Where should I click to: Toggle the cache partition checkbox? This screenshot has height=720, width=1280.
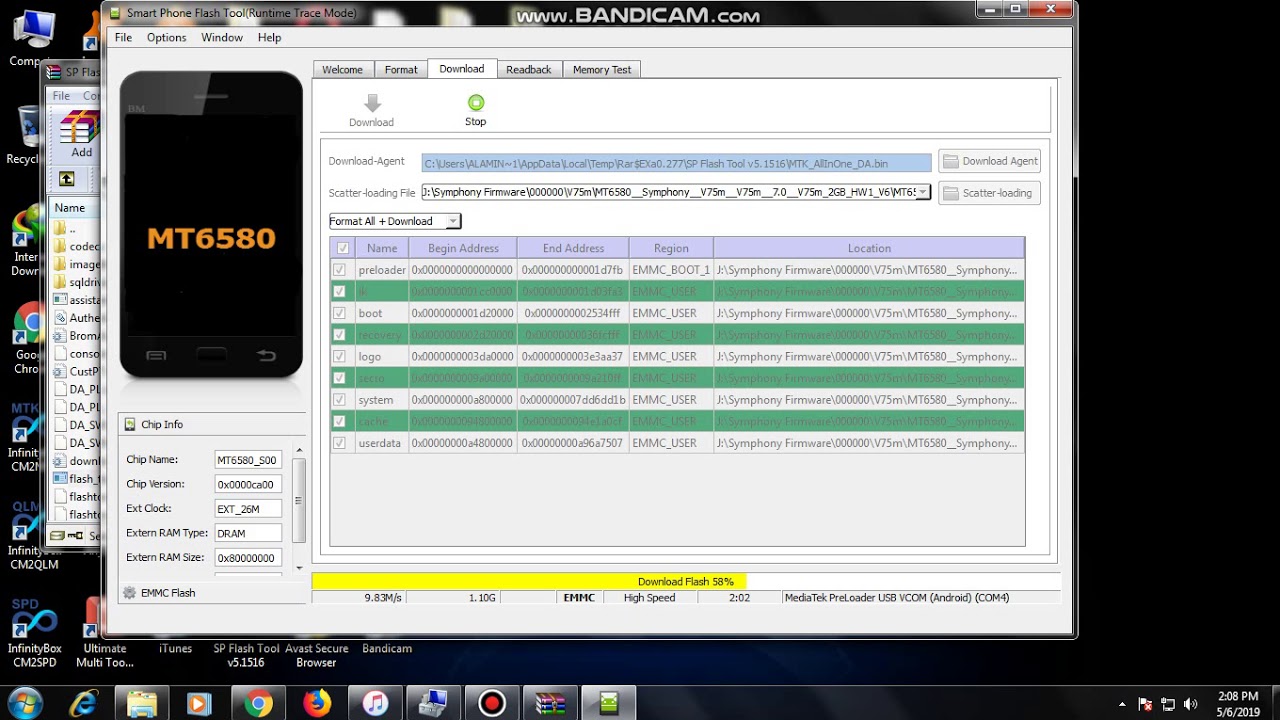(340, 422)
